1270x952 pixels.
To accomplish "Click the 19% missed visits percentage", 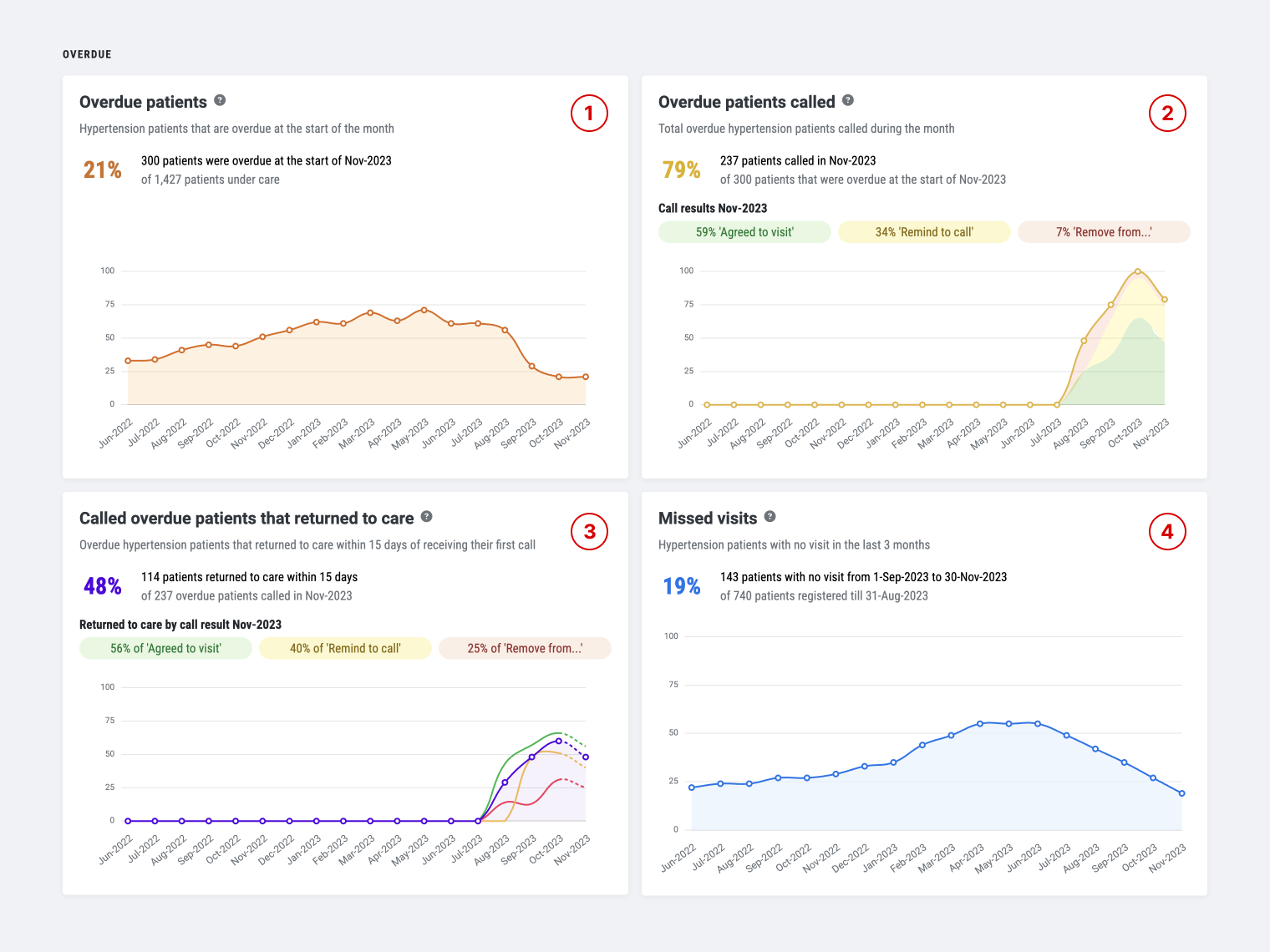I will (x=682, y=586).
